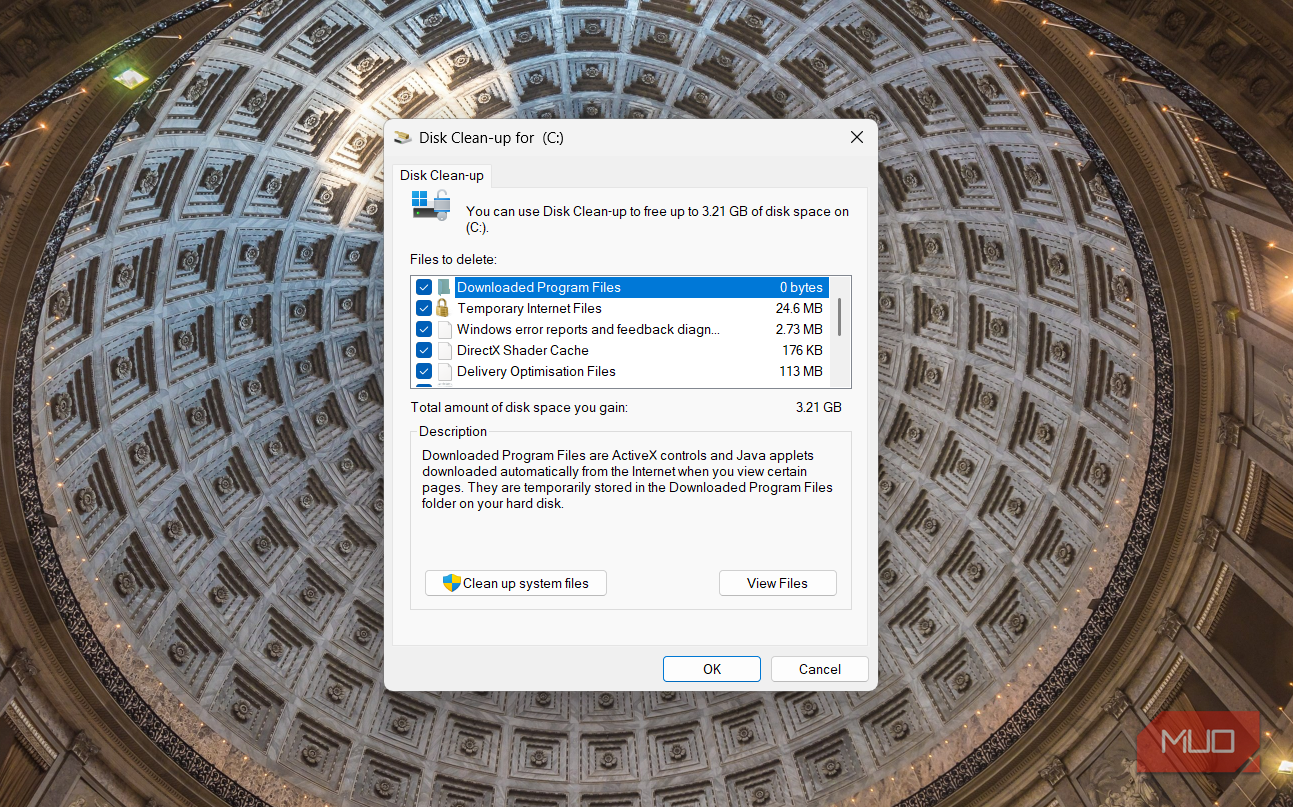Click the 176 KB size value
The height and width of the screenshot is (807, 1293).
(802, 350)
